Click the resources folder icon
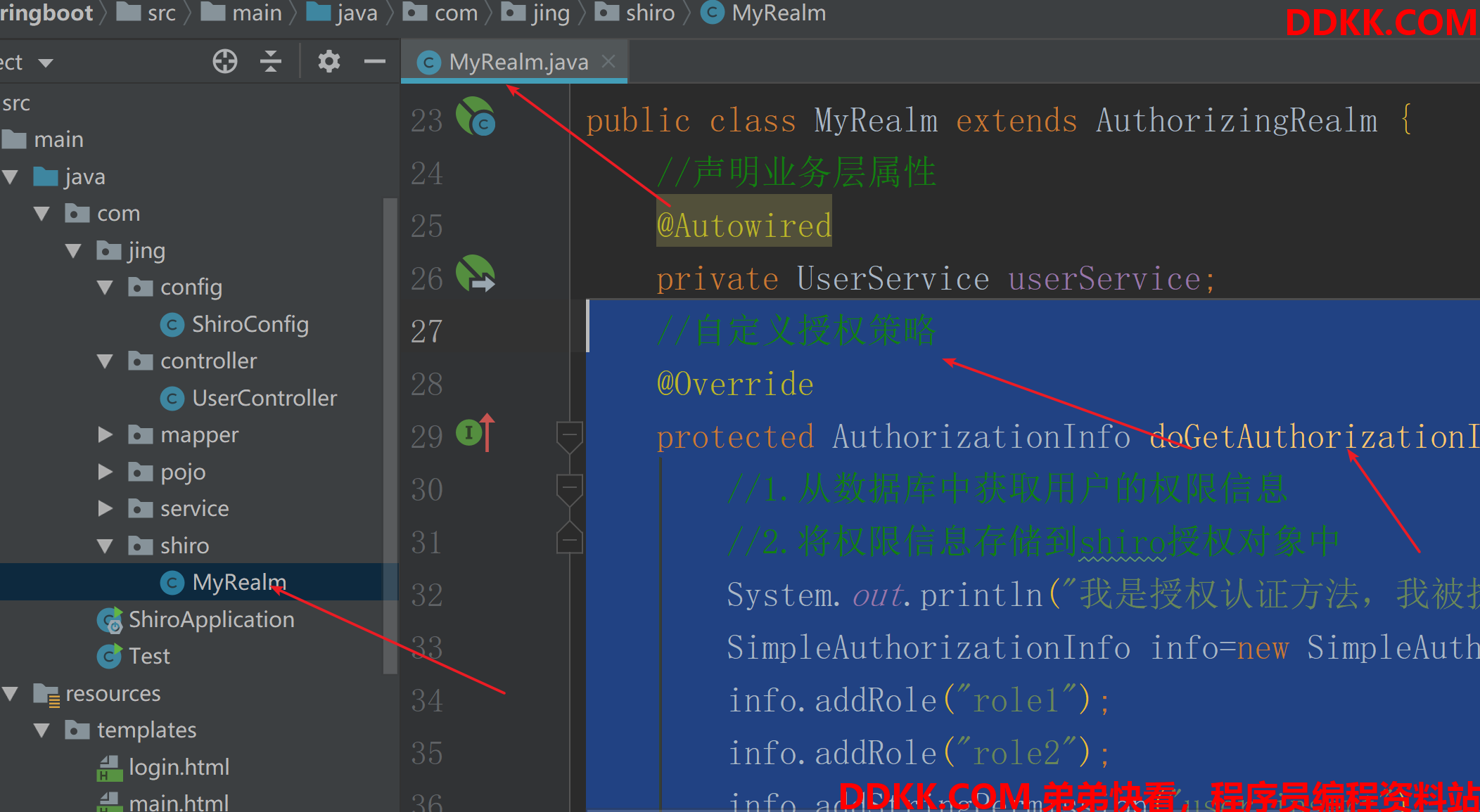Image resolution: width=1480 pixels, height=812 pixels. tap(46, 694)
